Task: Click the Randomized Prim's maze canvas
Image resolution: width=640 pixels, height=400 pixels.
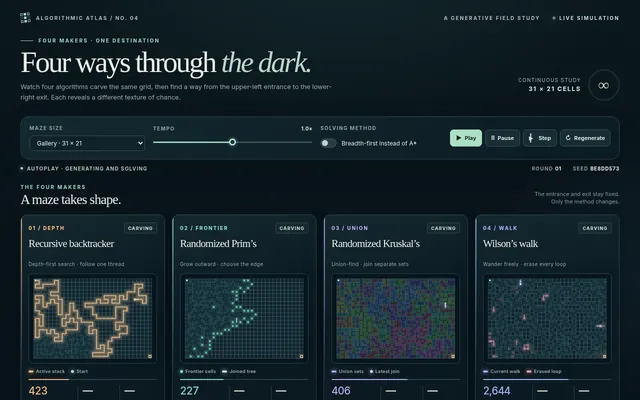Action: point(244,318)
